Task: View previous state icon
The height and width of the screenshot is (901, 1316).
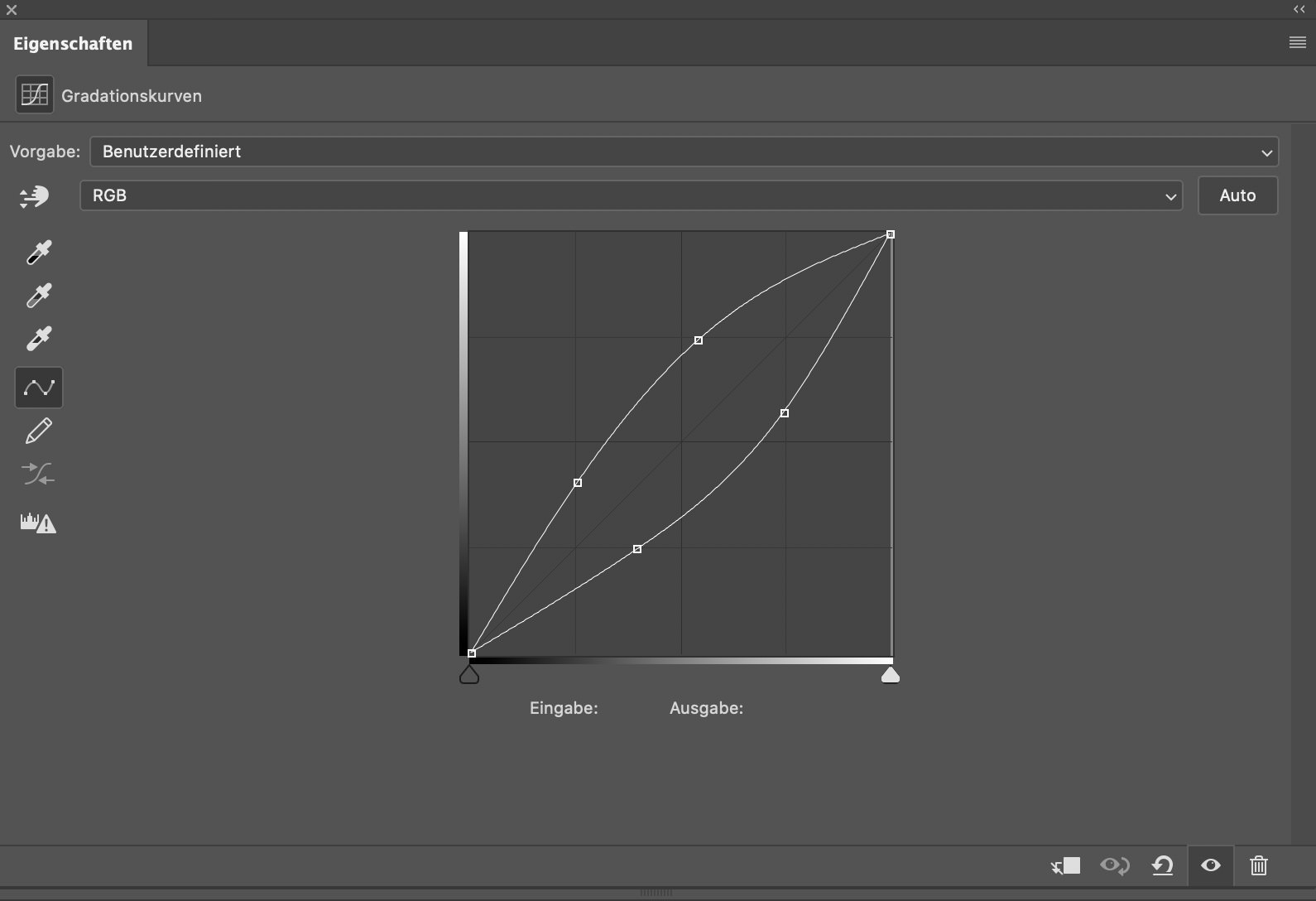Action: coord(1115,866)
